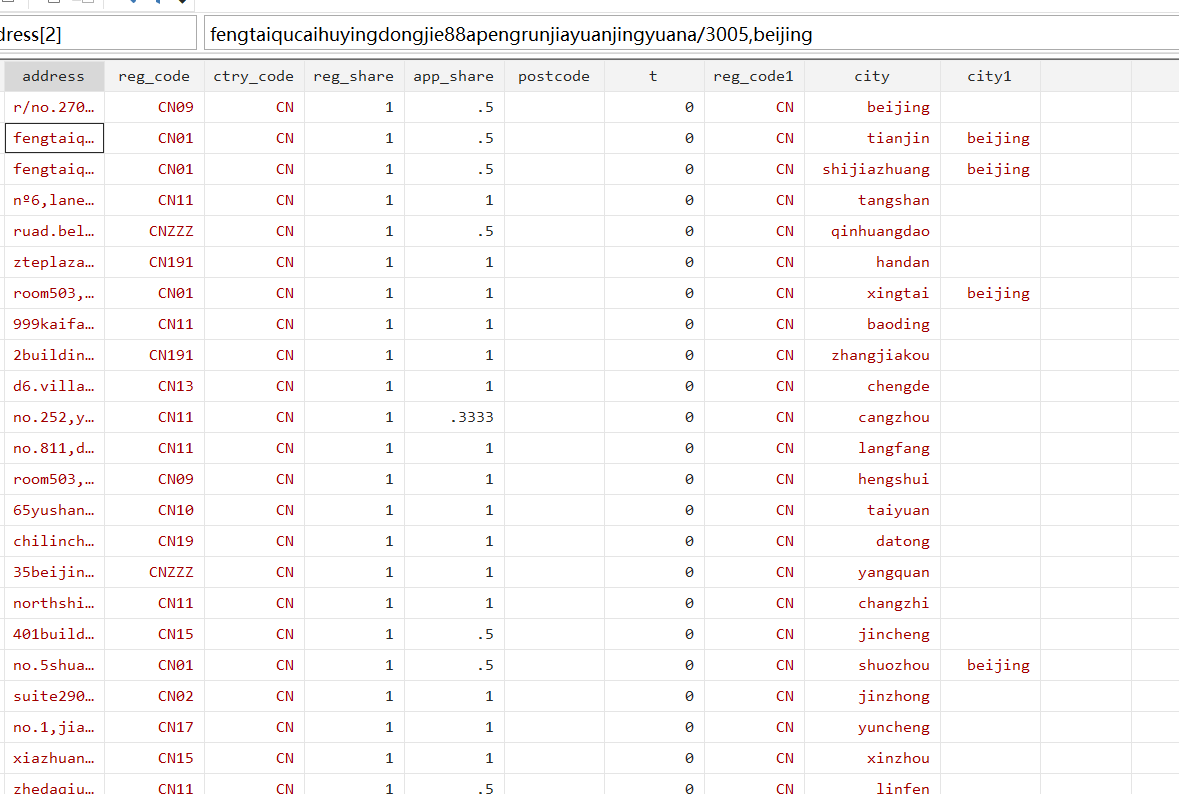This screenshot has height=794, width=1179.
Task: Select the city cell 'chengde'
Action: (872, 386)
